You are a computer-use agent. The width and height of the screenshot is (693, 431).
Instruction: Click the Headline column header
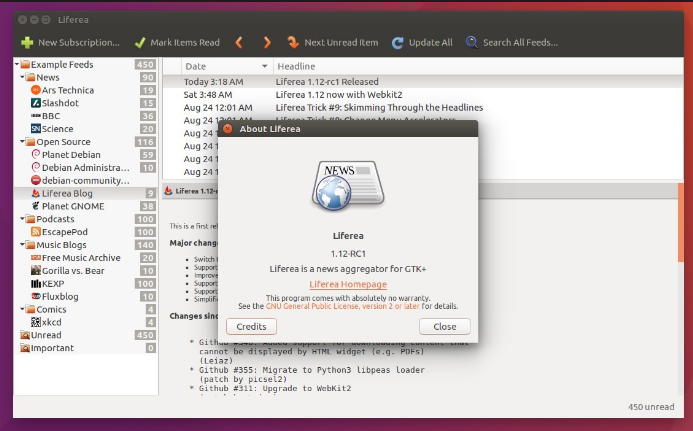[479, 66]
